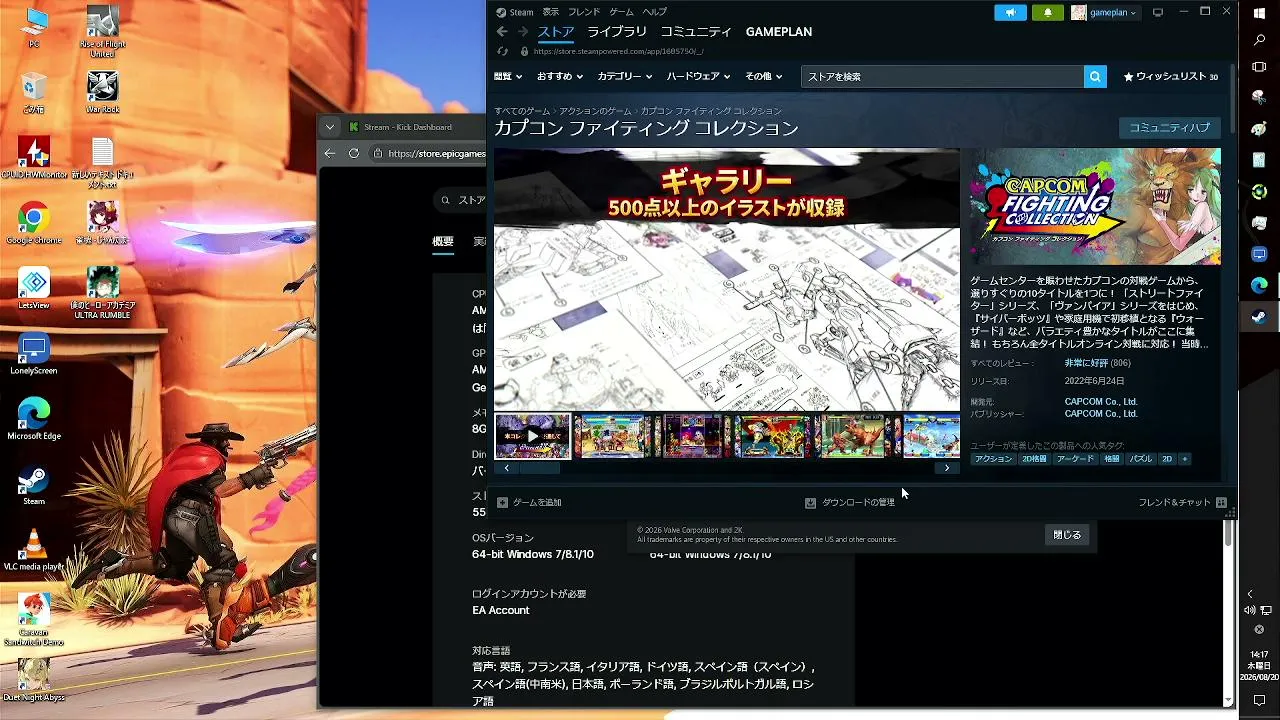
Task: Reload the Steam store page
Action: (502, 51)
